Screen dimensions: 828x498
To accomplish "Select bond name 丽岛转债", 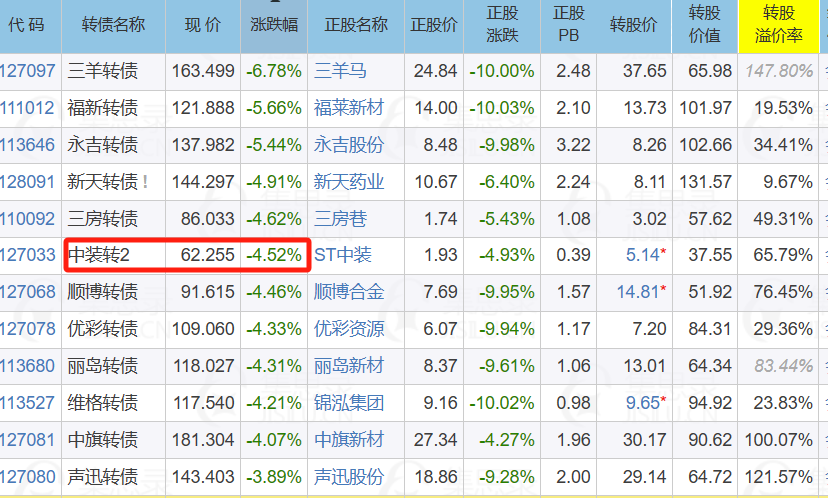I will tap(102, 365).
